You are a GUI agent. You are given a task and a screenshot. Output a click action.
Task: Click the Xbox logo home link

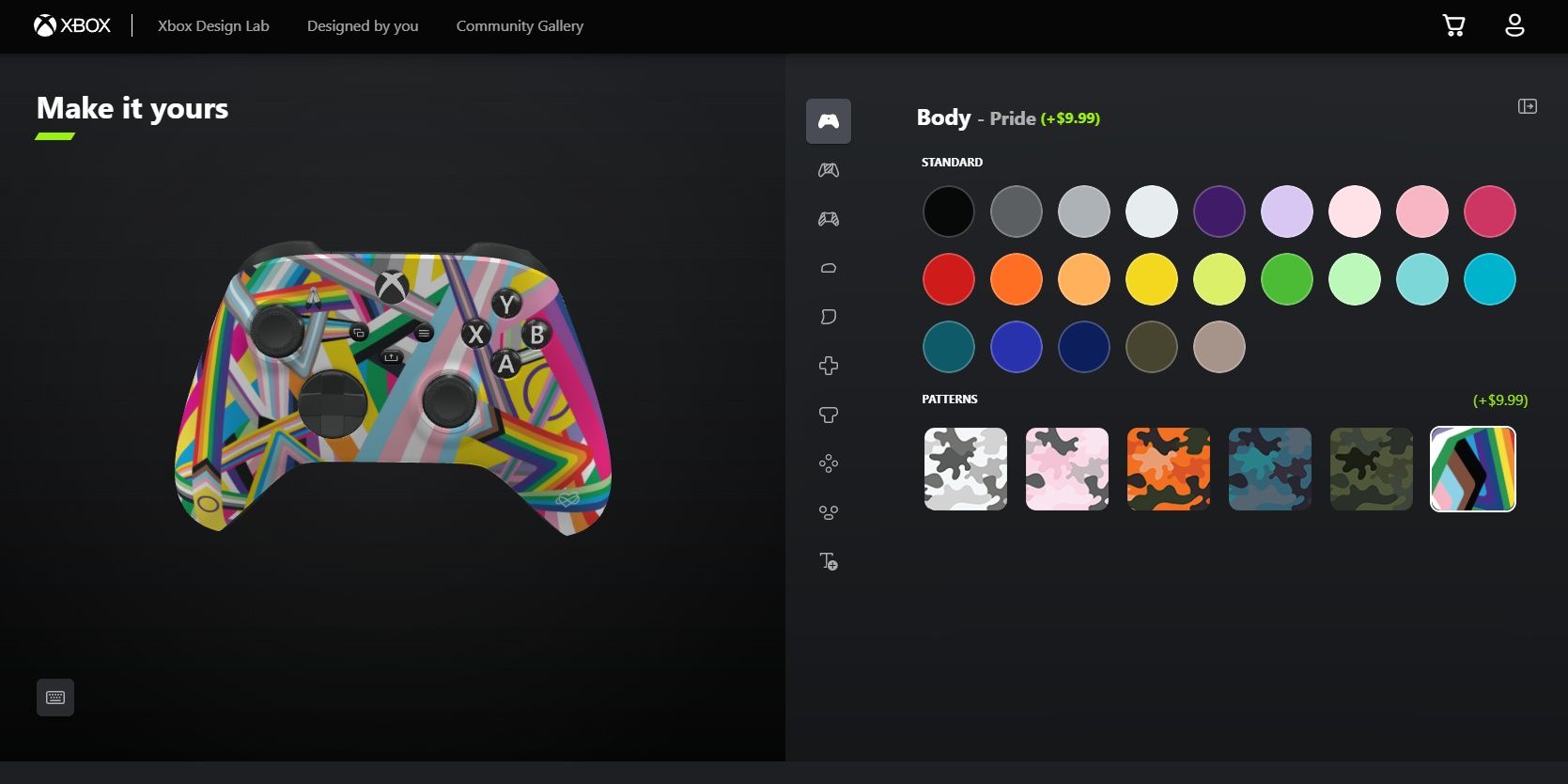point(72,25)
